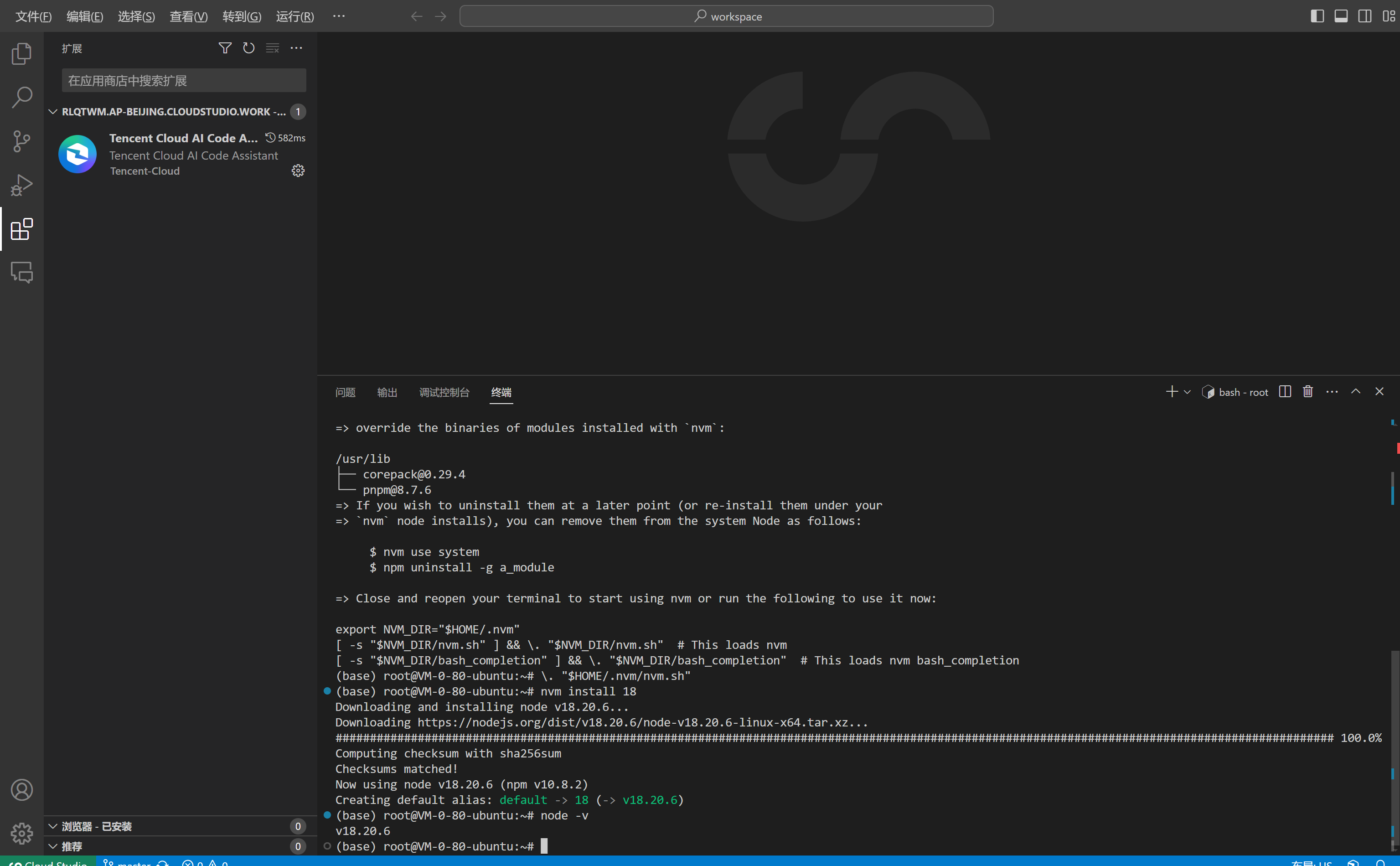Switch to the 输出 panel tab

[387, 392]
